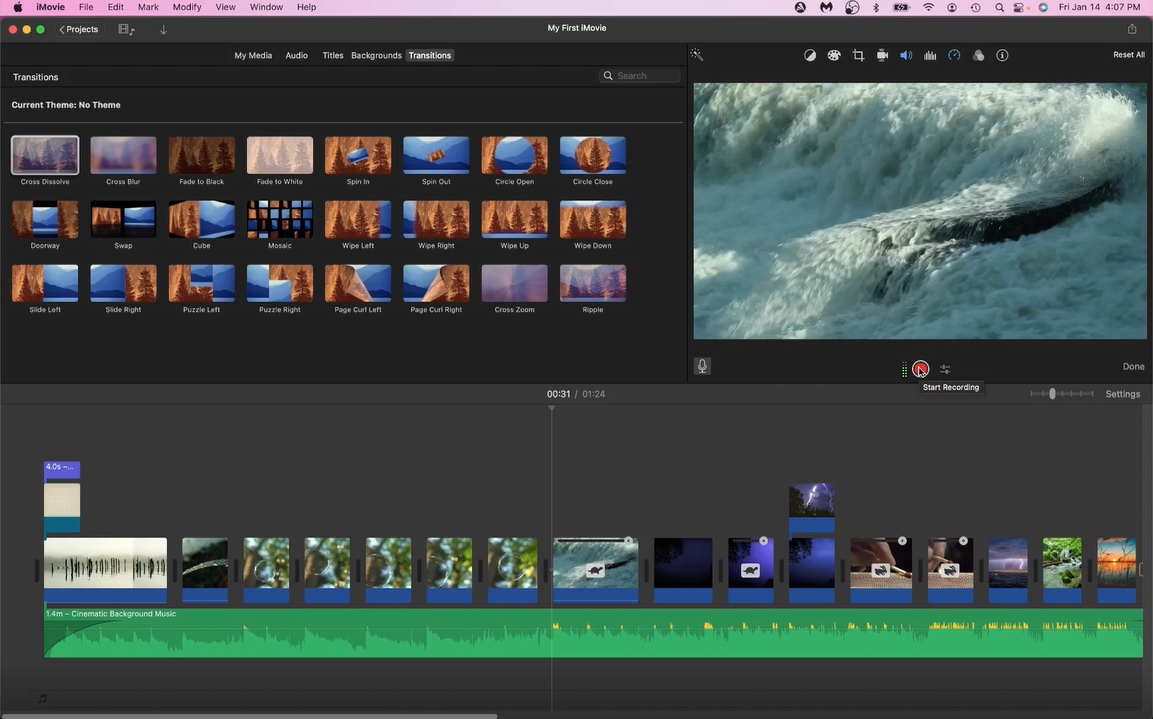
Task: Open the Help menu
Action: [307, 7]
